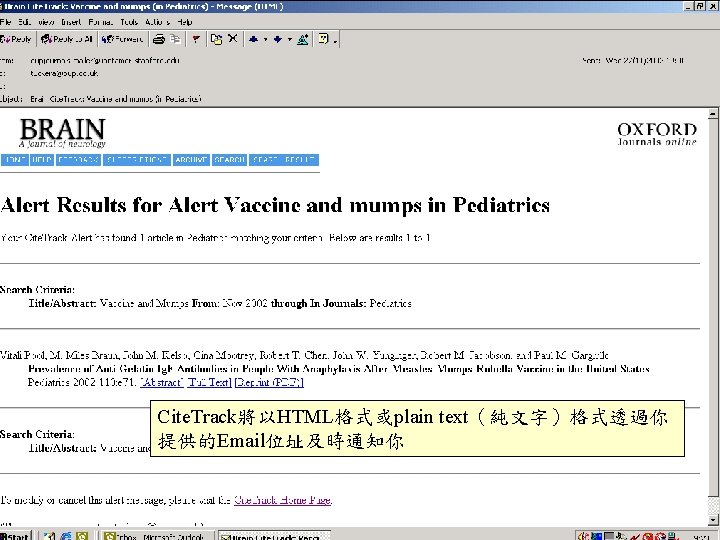Click the Alert Results heading
The width and height of the screenshot is (720, 540).
click(x=275, y=205)
